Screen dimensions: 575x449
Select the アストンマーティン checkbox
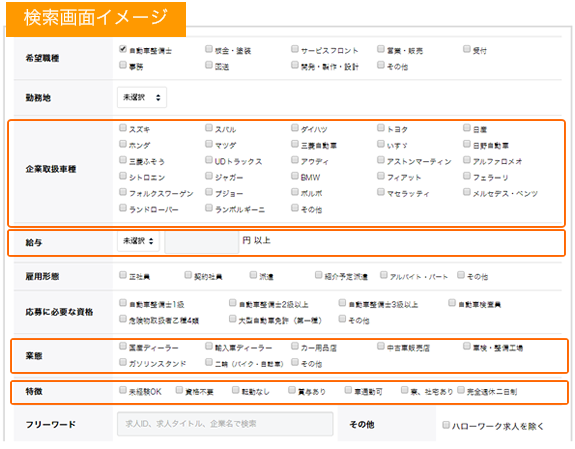[x=381, y=160]
